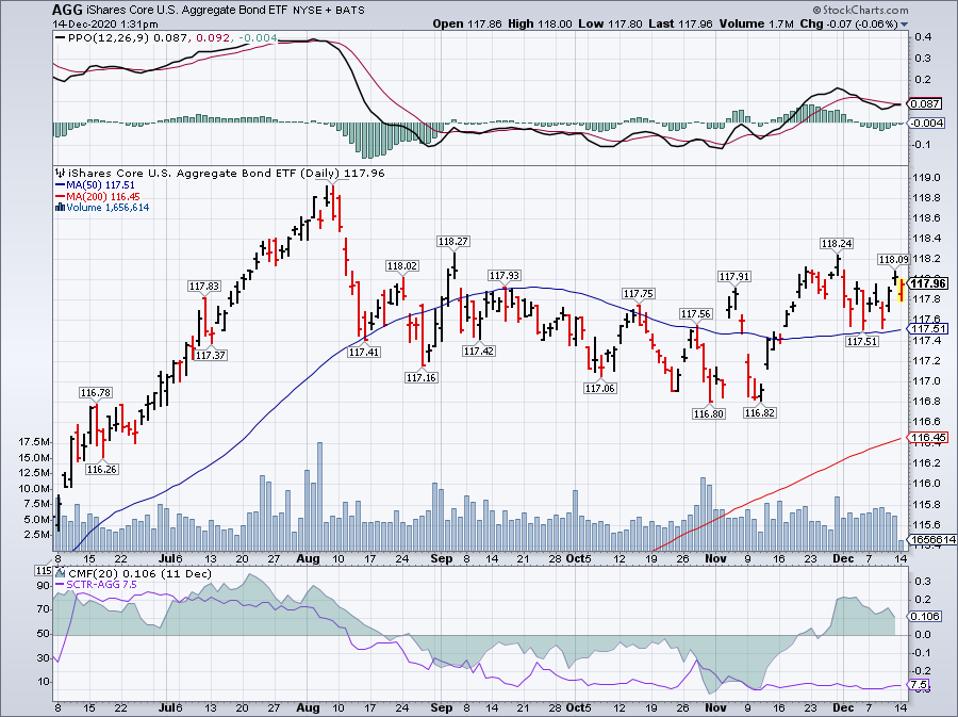Click the 119.0 price axis label
Viewport: 958px width, 717px height.
click(x=926, y=178)
